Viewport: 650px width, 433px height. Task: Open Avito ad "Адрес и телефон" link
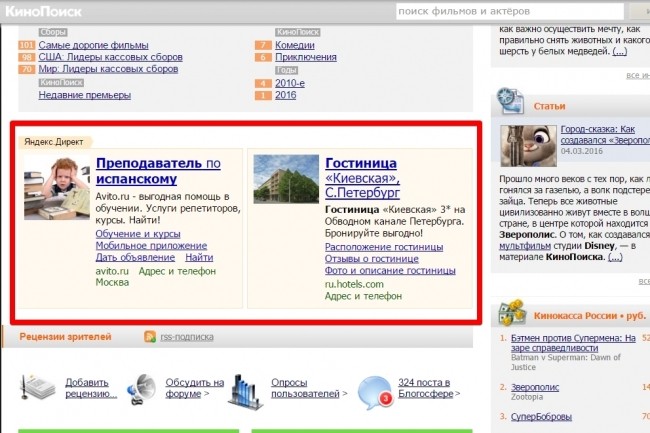coord(177,271)
